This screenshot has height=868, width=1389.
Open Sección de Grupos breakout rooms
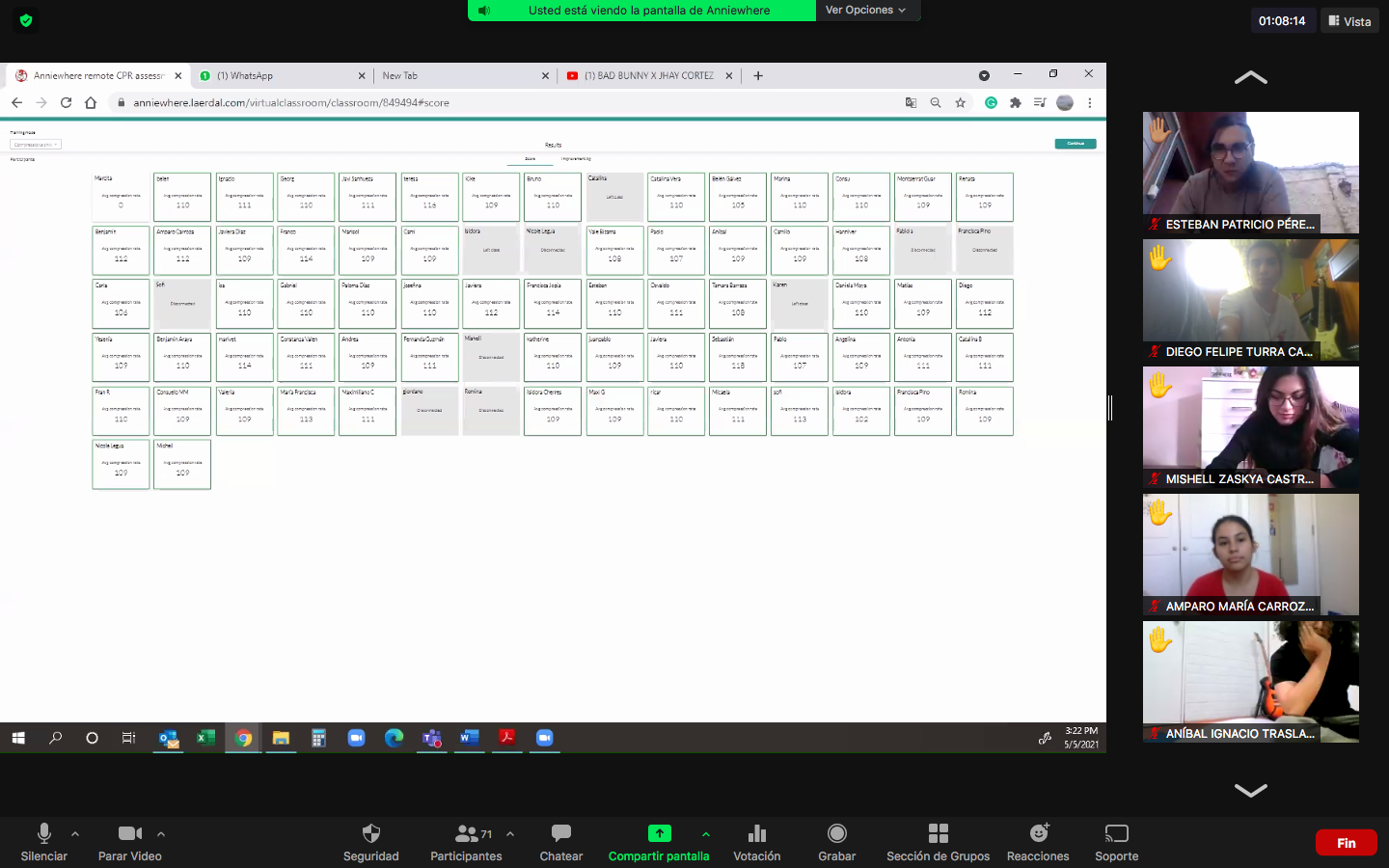(x=938, y=834)
